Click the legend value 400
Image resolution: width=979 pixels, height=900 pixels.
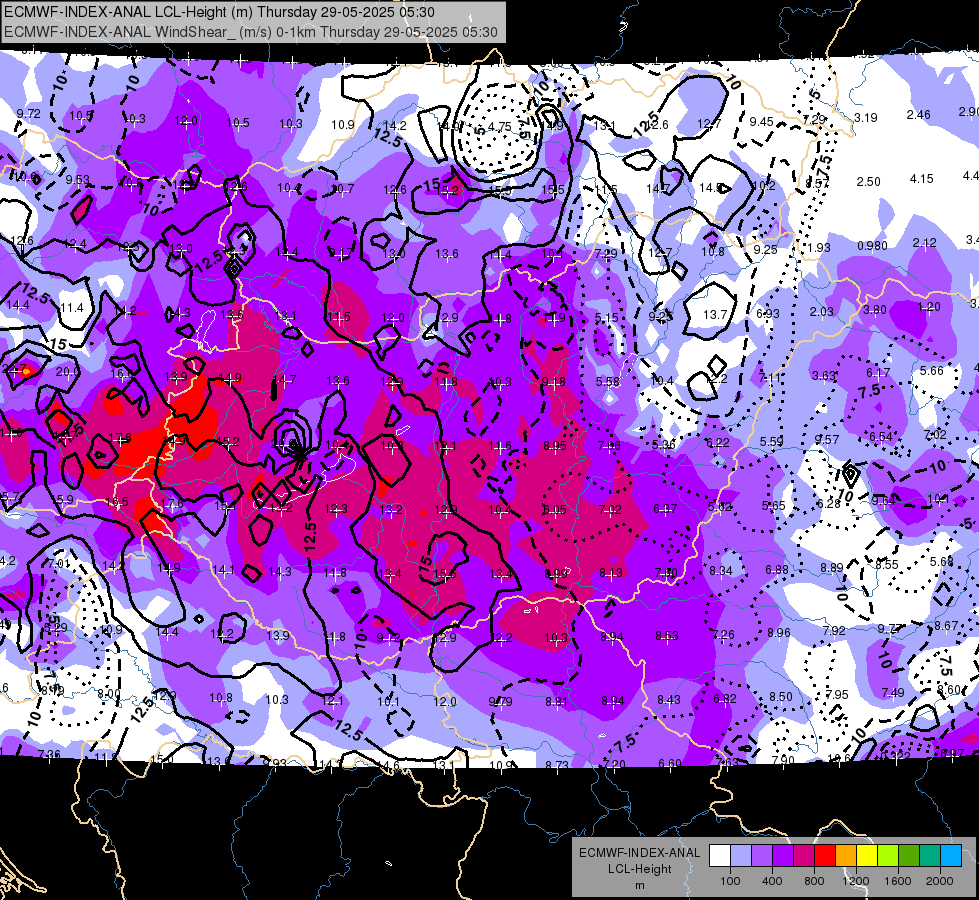(772, 881)
